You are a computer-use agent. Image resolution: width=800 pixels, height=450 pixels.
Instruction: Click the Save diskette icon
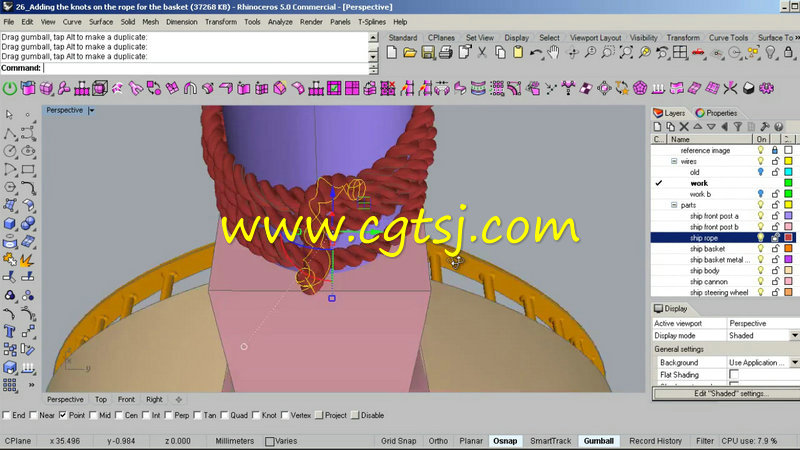pyautogui.click(x=428, y=53)
